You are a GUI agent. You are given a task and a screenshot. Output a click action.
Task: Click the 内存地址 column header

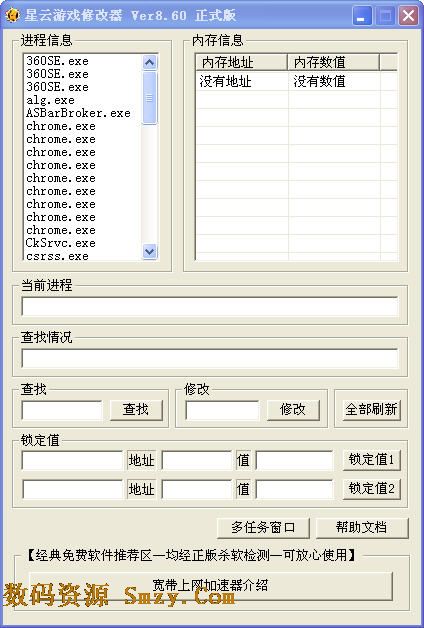click(242, 62)
